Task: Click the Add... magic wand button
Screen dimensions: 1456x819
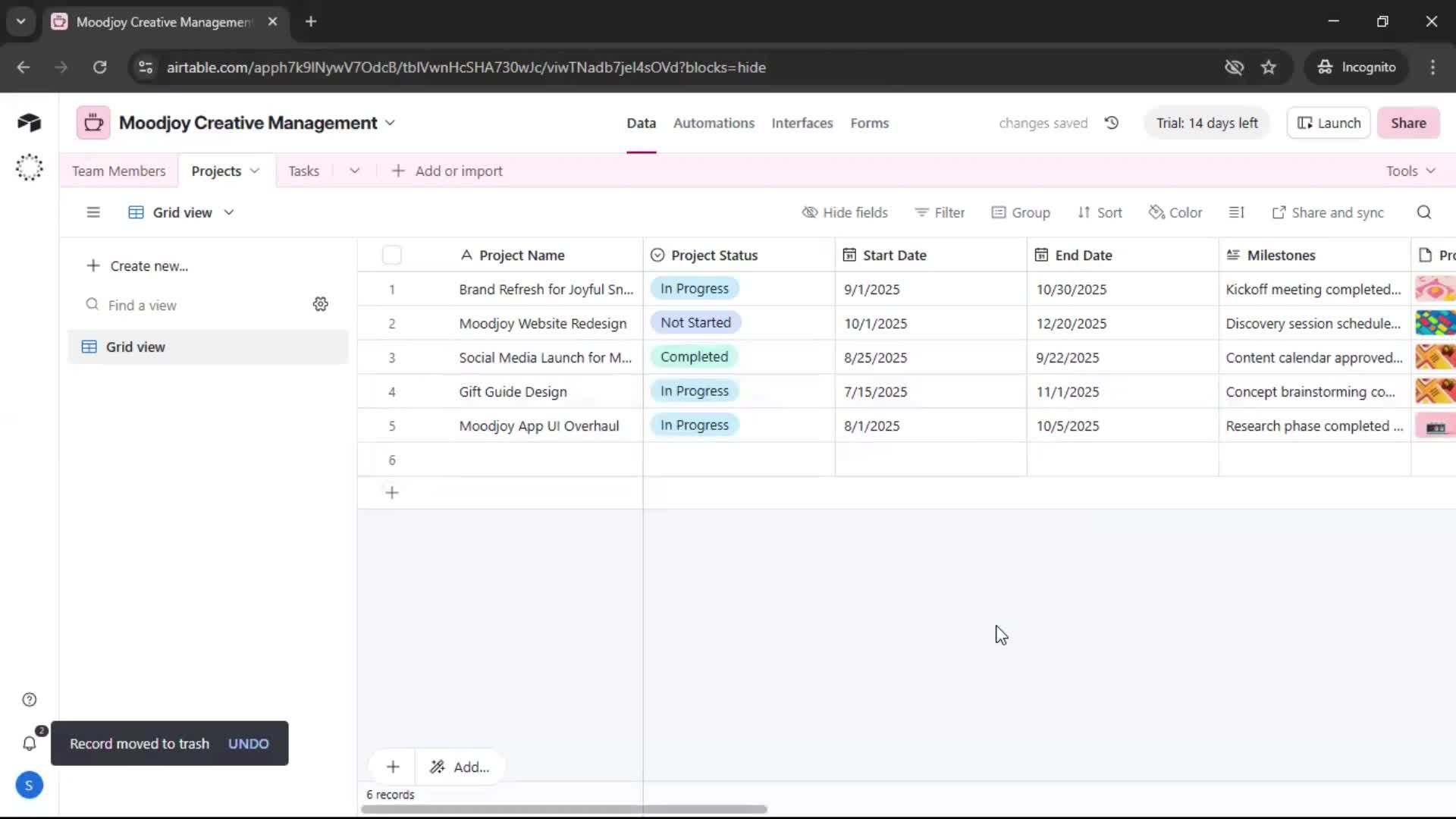Action: (460, 767)
